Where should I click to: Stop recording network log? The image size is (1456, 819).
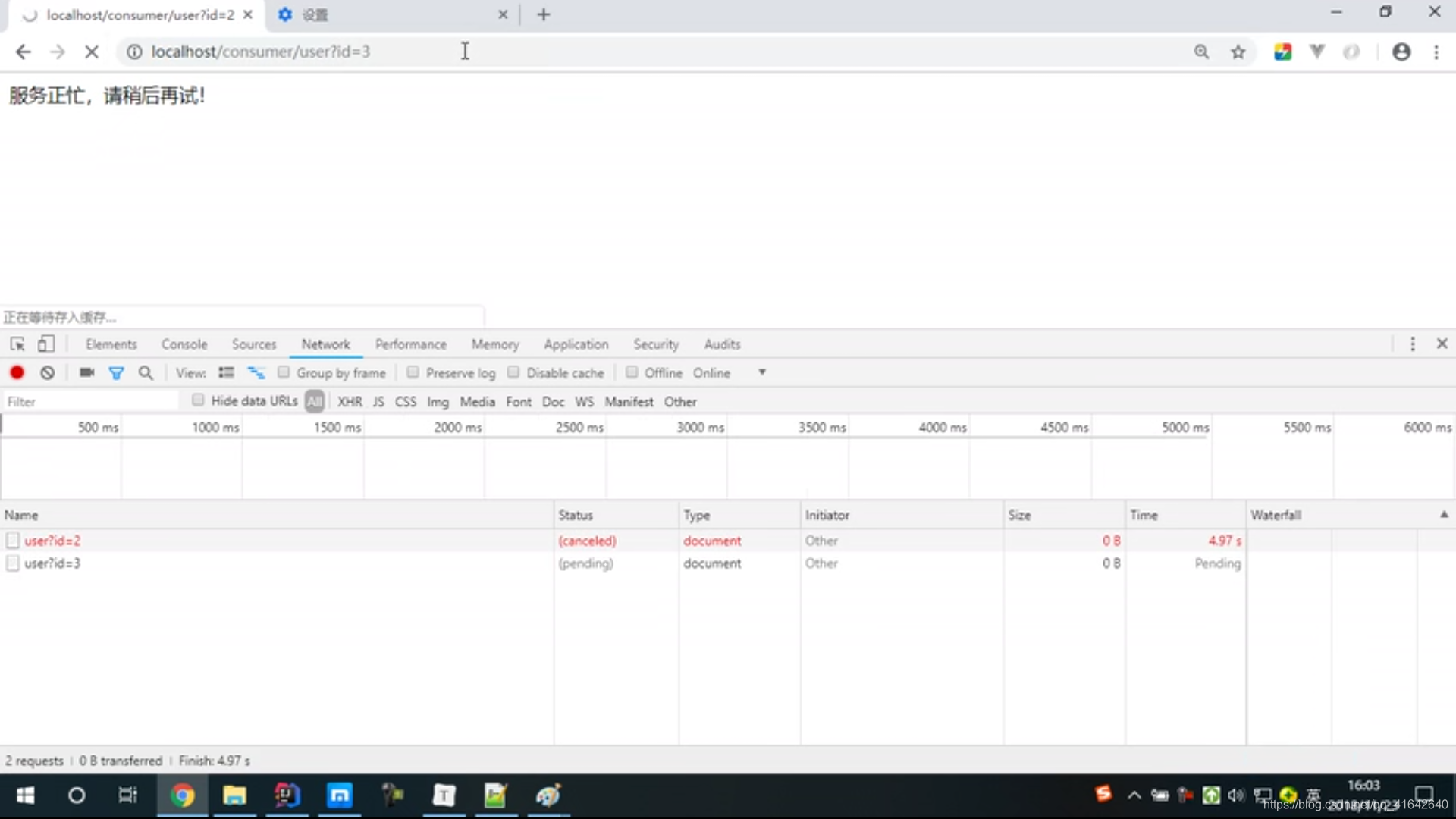click(17, 372)
